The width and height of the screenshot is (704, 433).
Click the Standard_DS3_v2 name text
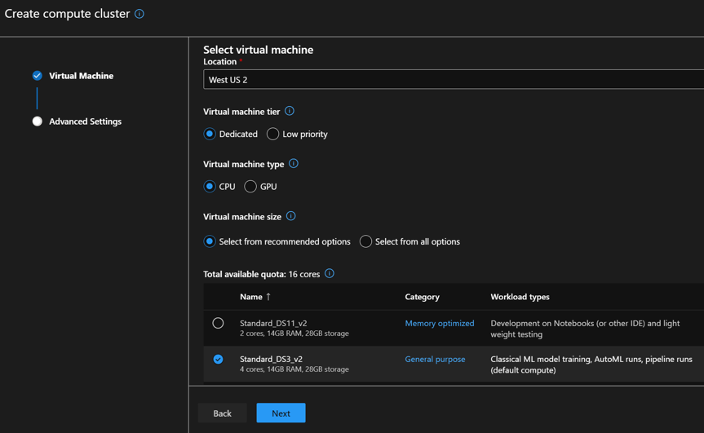pos(271,359)
